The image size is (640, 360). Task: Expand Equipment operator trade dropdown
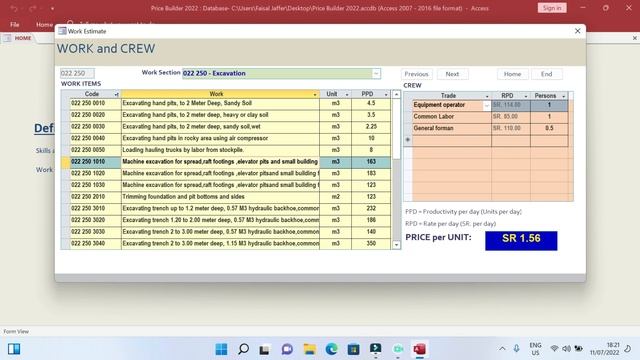(x=487, y=105)
